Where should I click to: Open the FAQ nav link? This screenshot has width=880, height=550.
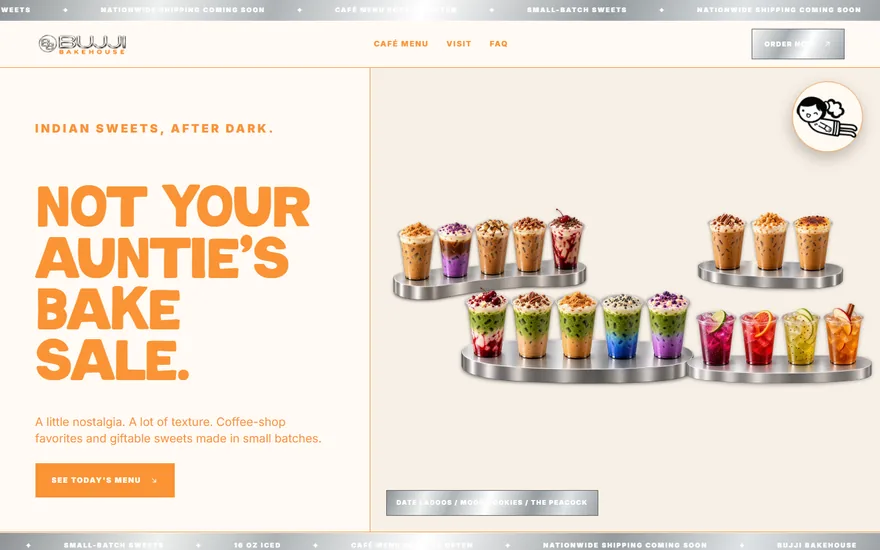498,44
